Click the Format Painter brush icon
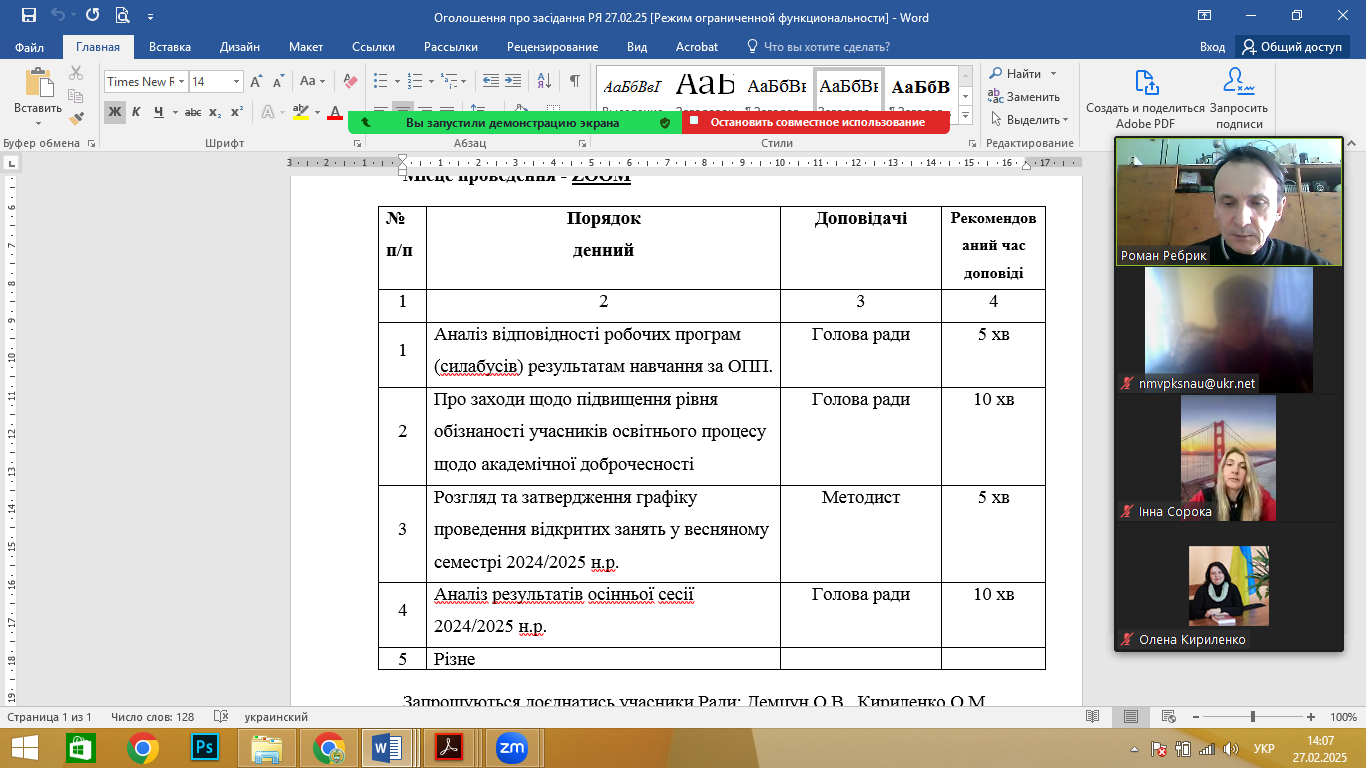The width and height of the screenshot is (1366, 768). coord(76,117)
